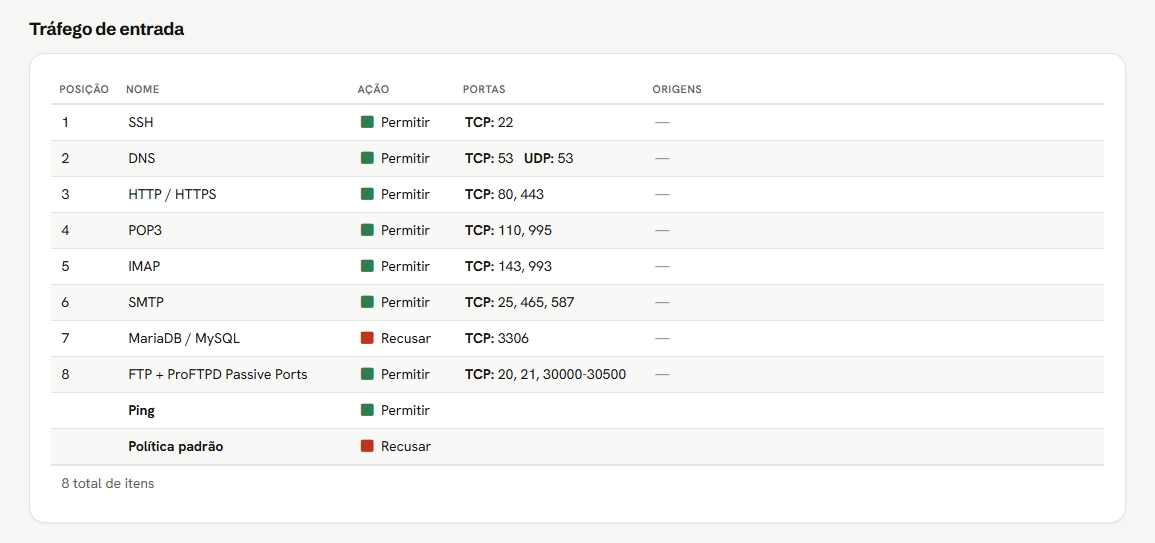Click the PORTAS column header
Image resolution: width=1155 pixels, height=543 pixels.
coord(484,89)
